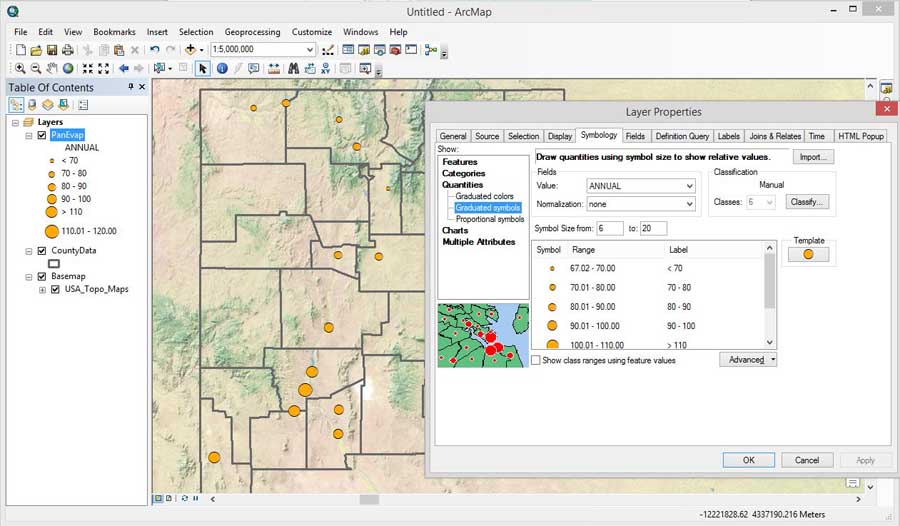Select the Zoom In tool

[x=20, y=68]
